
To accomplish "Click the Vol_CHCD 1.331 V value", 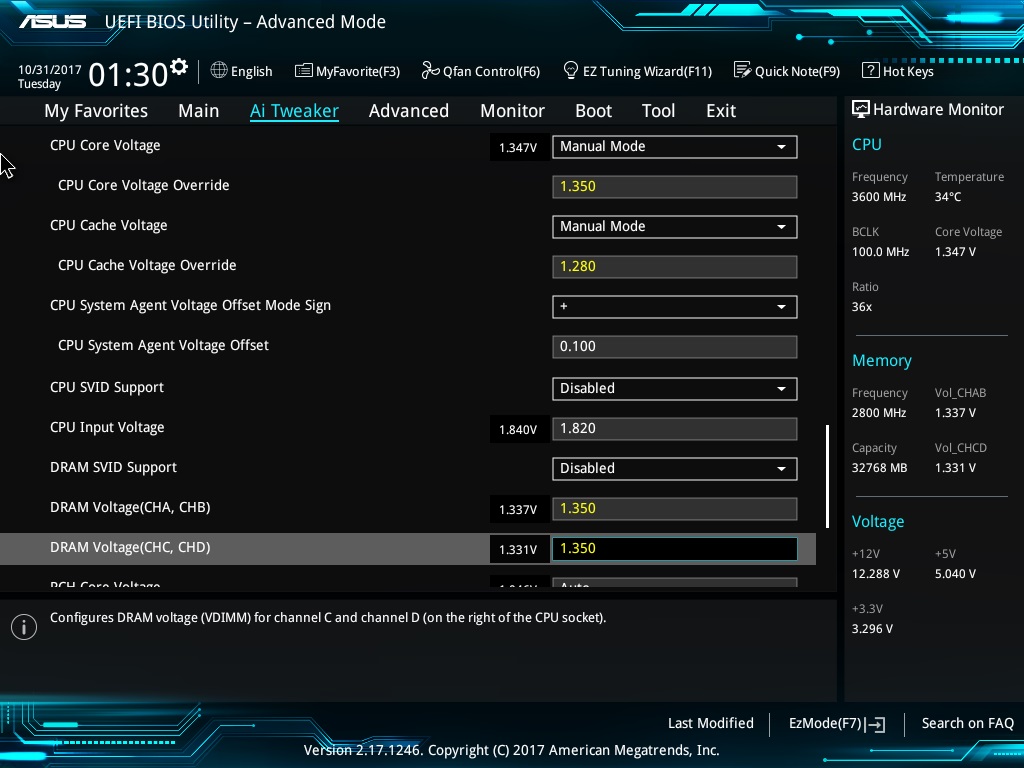I will (x=955, y=468).
